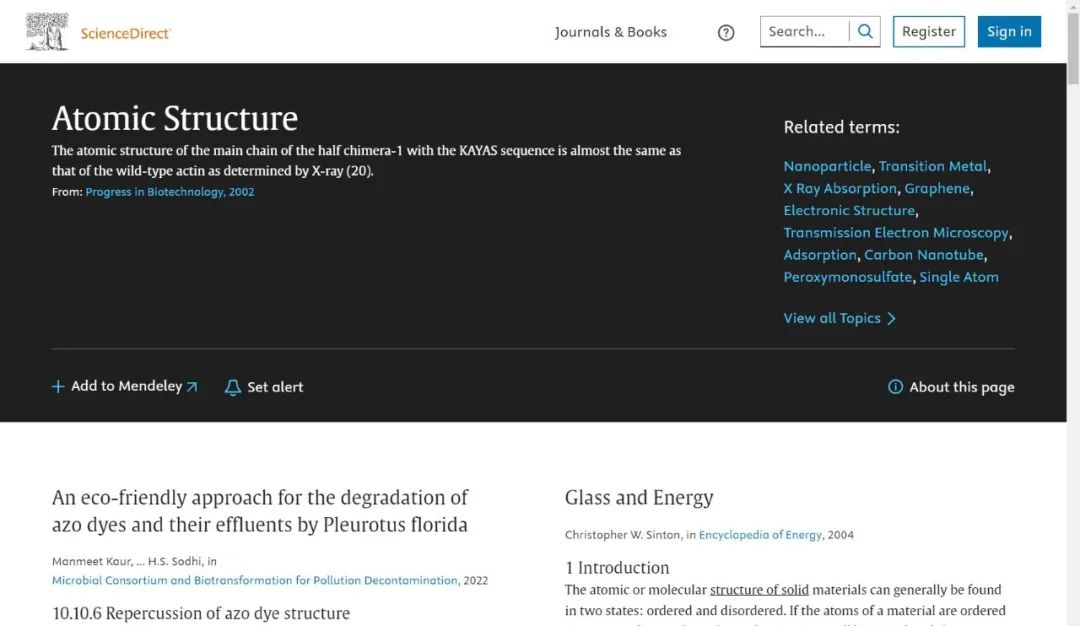Click the Elsevier tree logo icon

[x=47, y=32]
